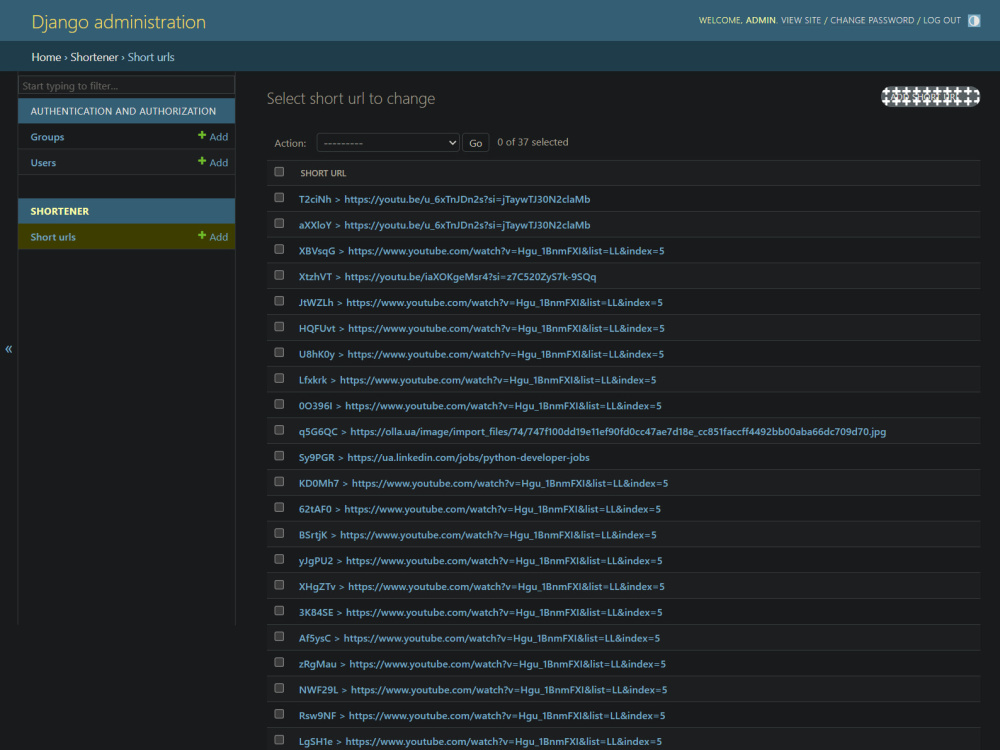Click the plus Add icon for Short urls
The width and height of the screenshot is (1000, 750).
pyautogui.click(x=213, y=237)
